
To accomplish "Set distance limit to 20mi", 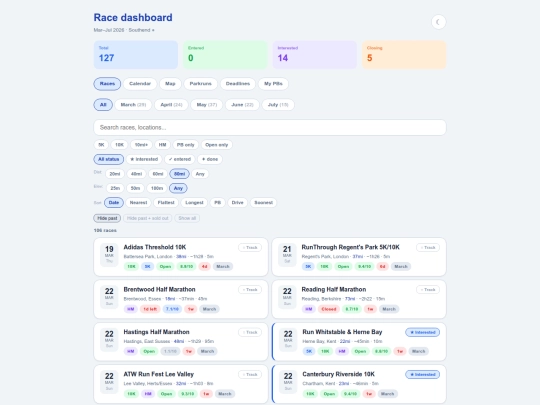I will click(115, 174).
